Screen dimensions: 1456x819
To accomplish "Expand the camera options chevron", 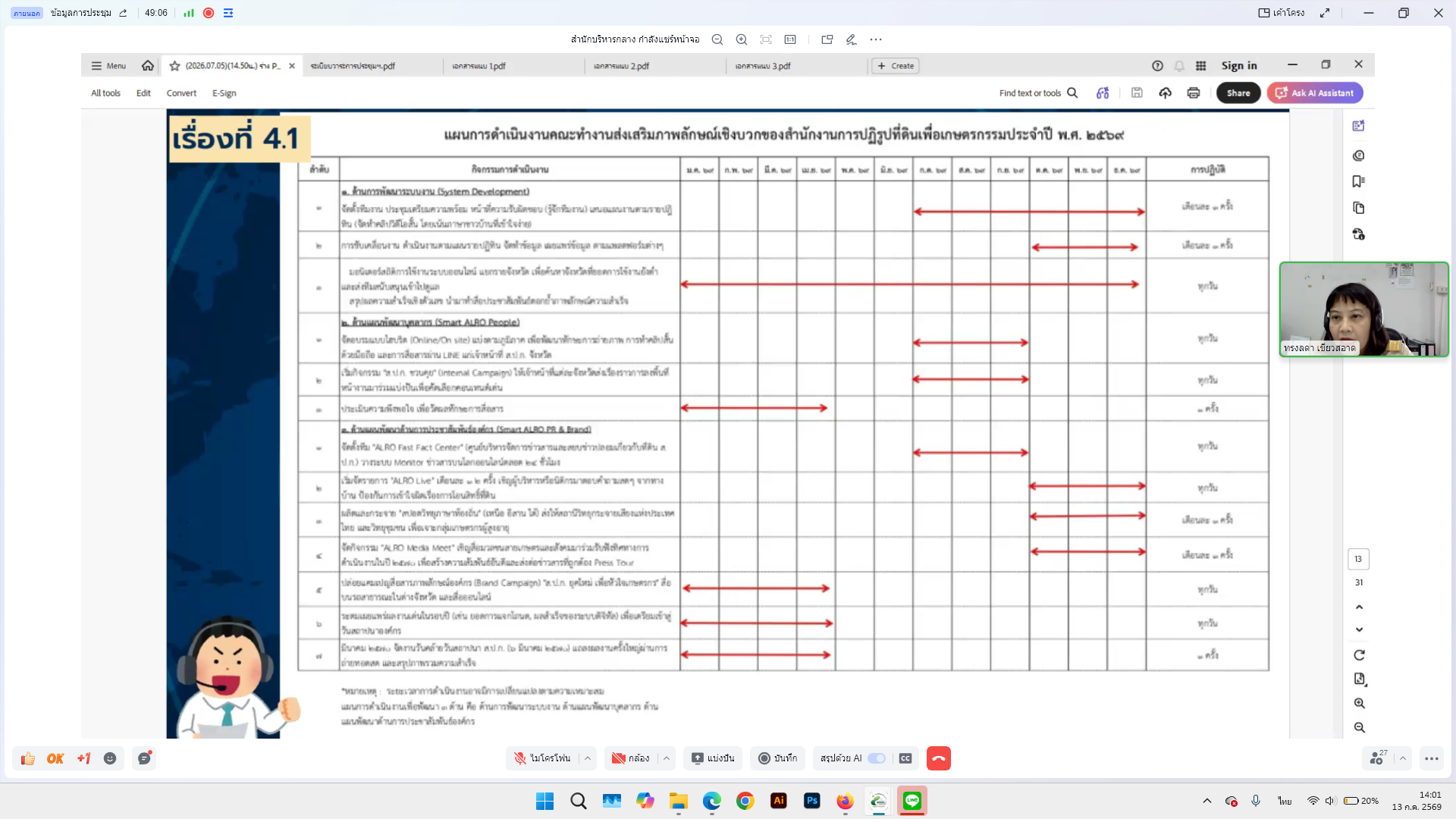I will (x=667, y=758).
